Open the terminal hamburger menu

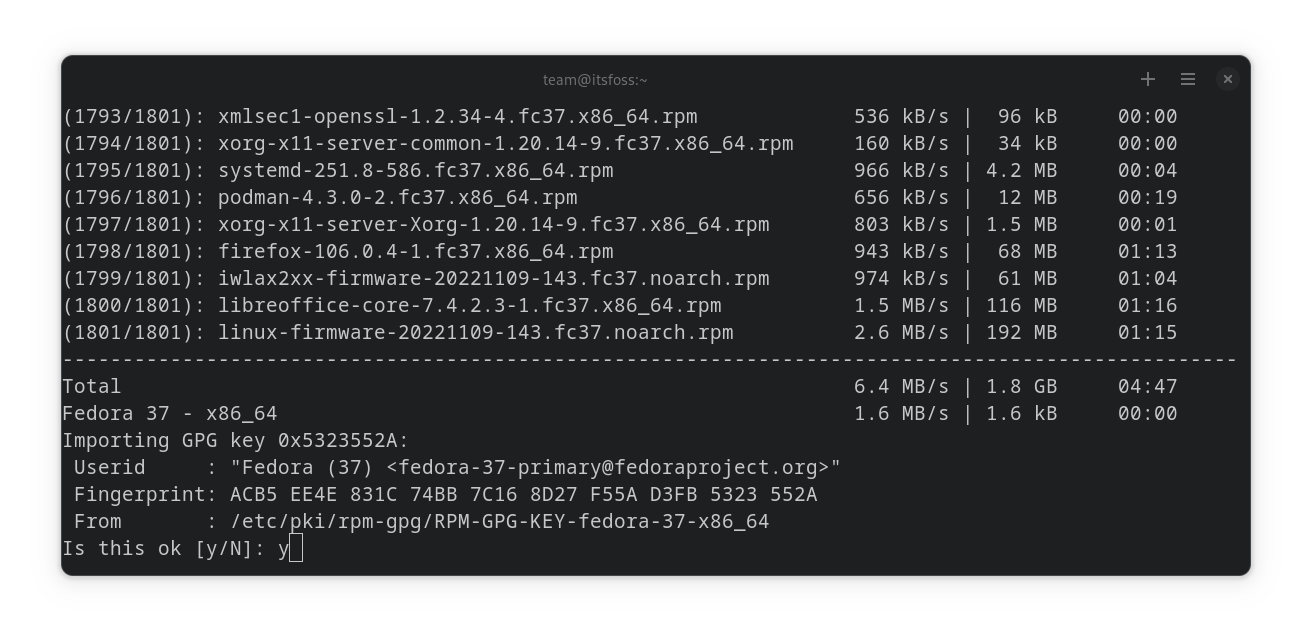point(1188,79)
